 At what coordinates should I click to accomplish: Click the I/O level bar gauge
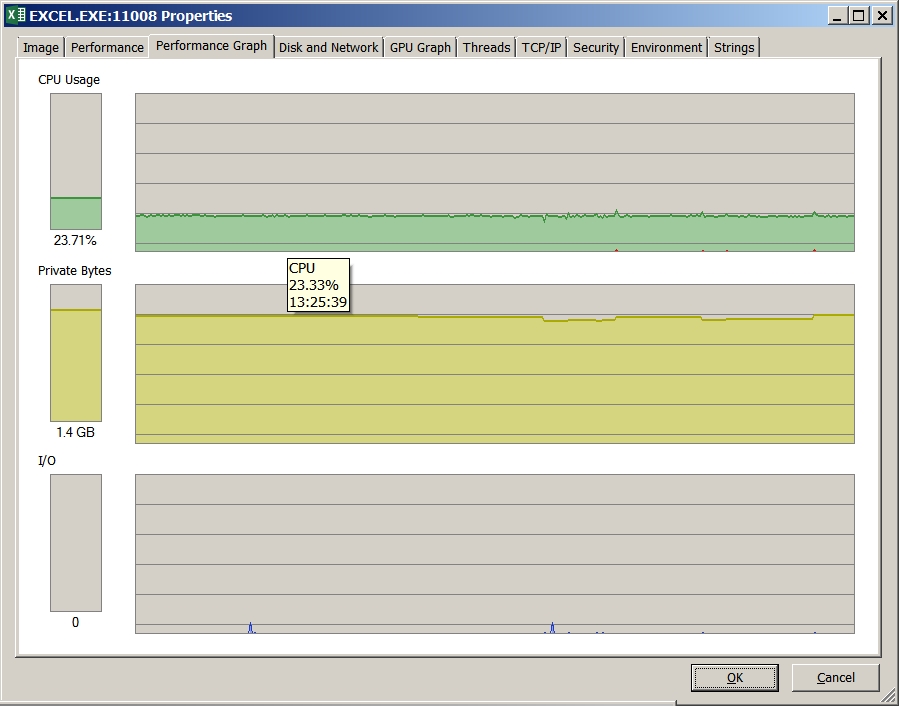[x=76, y=543]
